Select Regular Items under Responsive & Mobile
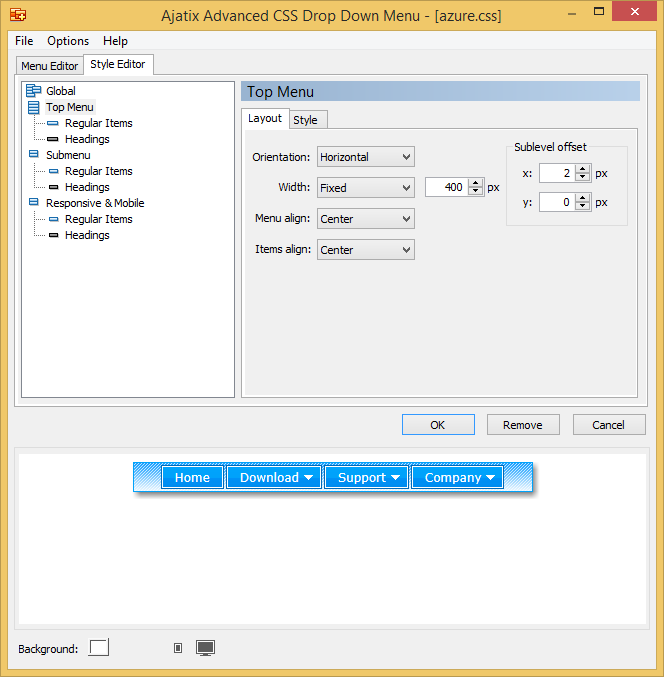Image resolution: width=664 pixels, height=677 pixels. tap(98, 219)
